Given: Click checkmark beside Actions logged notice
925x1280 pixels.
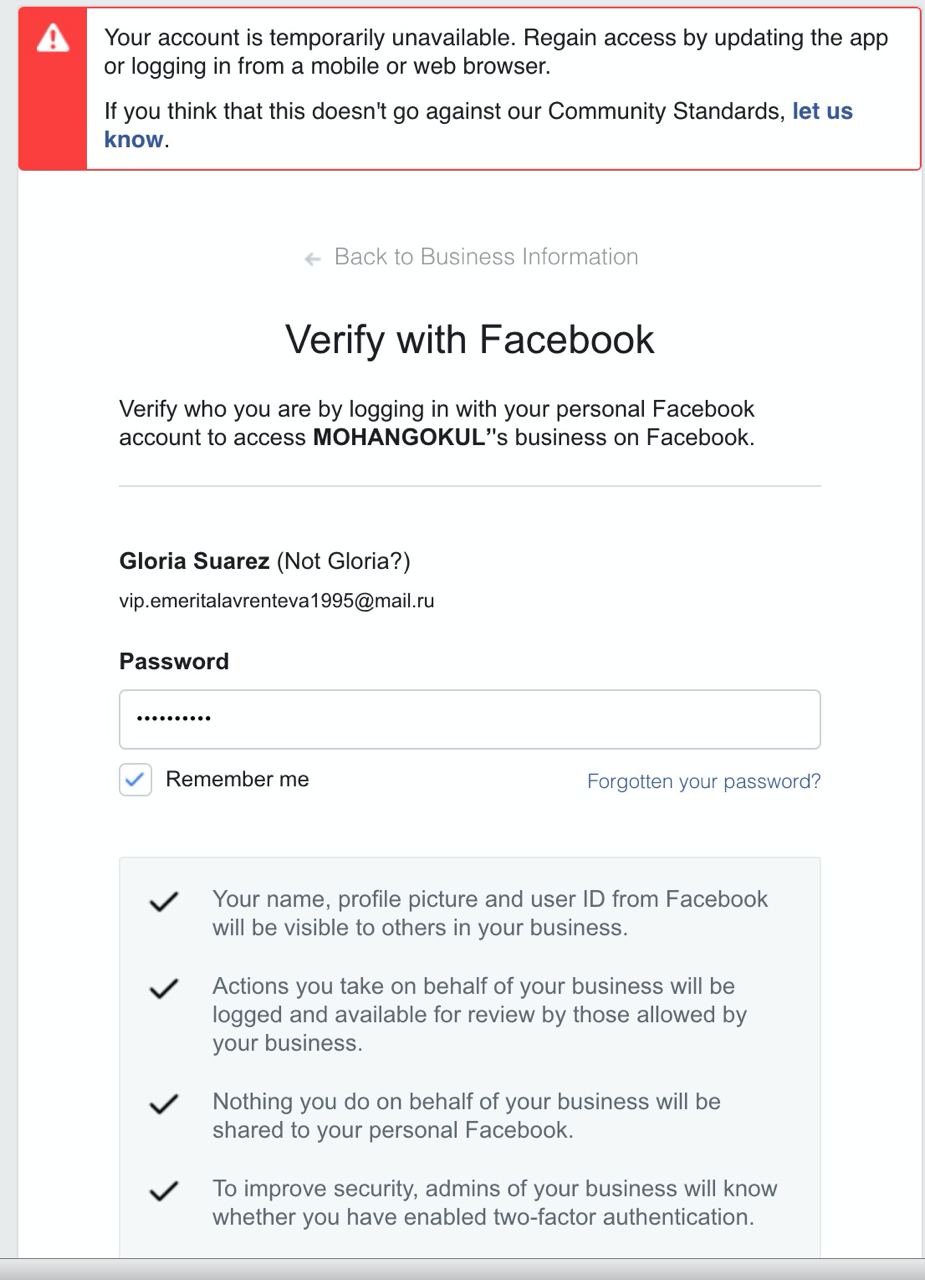Looking at the screenshot, I should click(164, 989).
